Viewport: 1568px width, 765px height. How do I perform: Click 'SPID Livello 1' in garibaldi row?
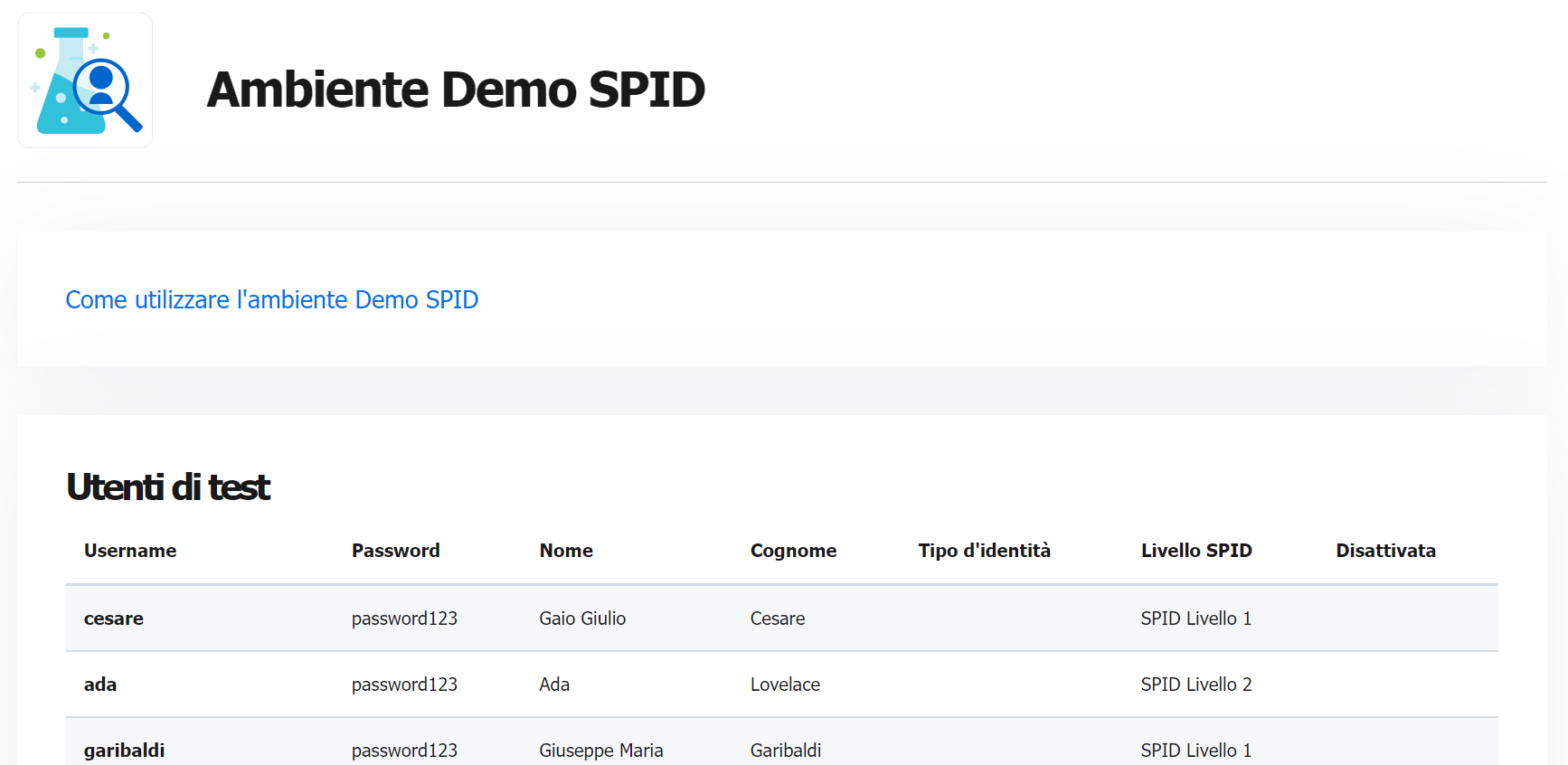point(1196,751)
